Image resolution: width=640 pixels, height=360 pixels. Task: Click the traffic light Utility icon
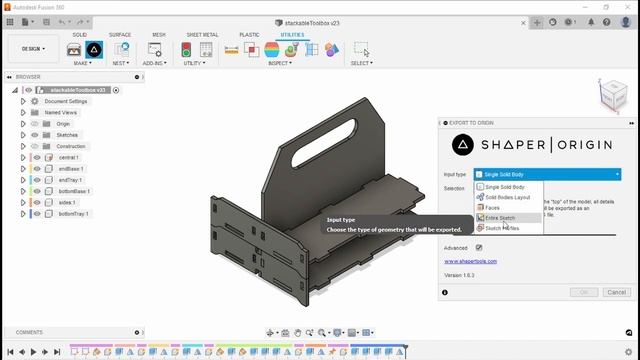[x=186, y=49]
